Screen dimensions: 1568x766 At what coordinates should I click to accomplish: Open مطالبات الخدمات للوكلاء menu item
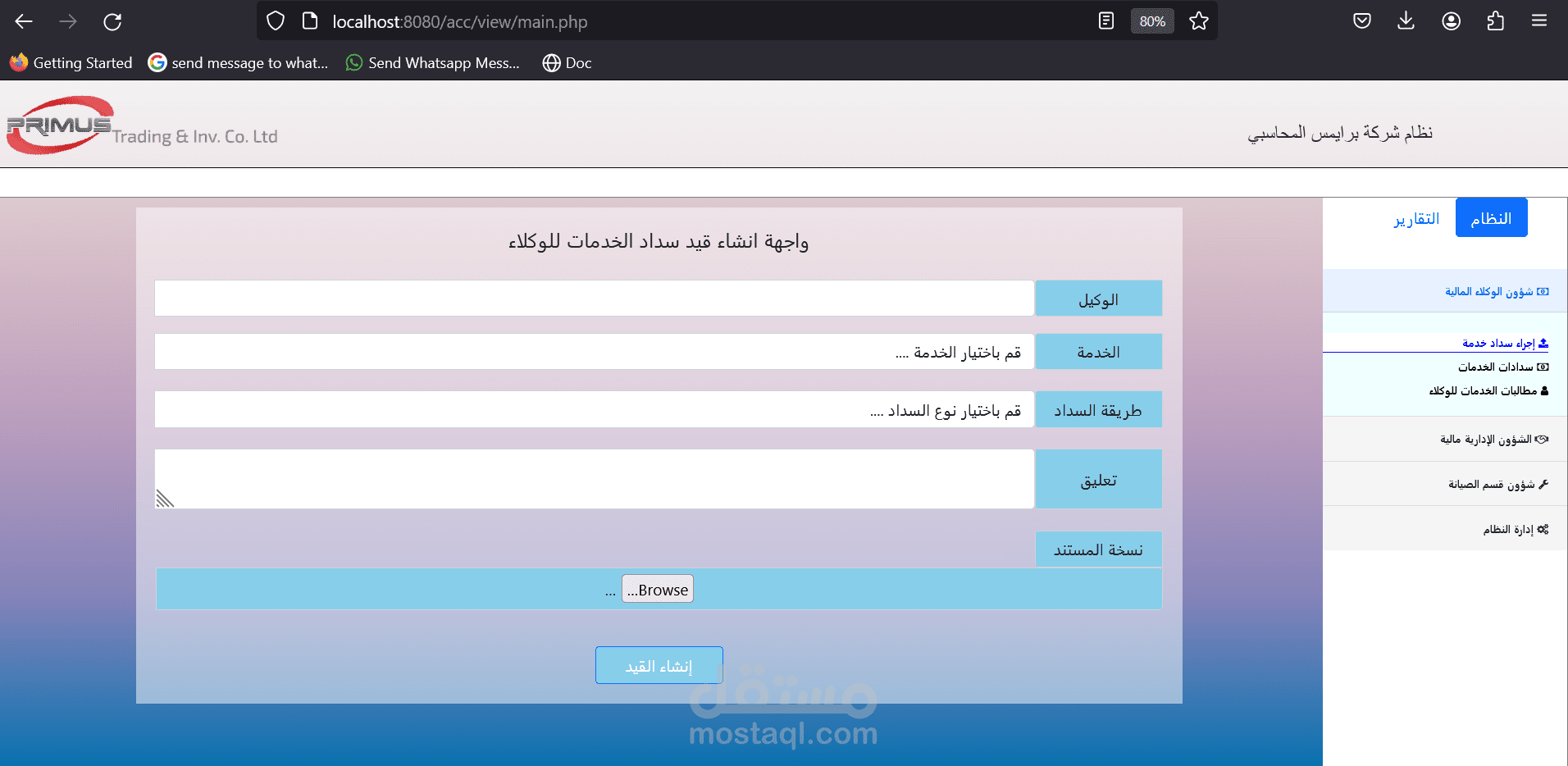click(x=1488, y=390)
